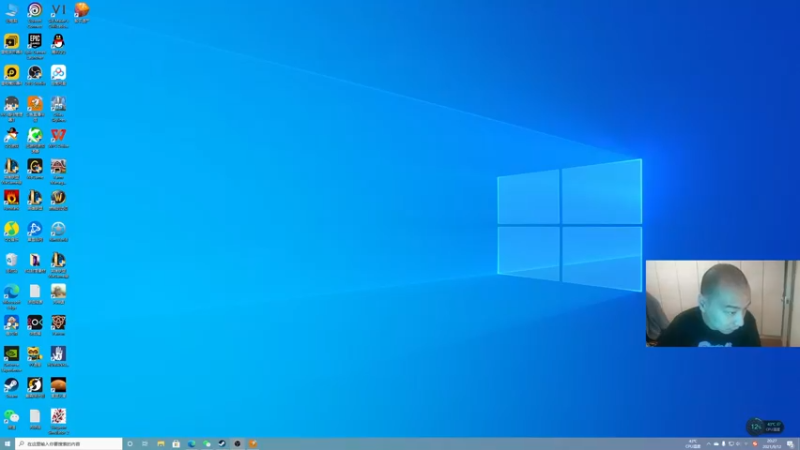Open the notification center icon
This screenshot has width=800, height=450.
pos(790,444)
